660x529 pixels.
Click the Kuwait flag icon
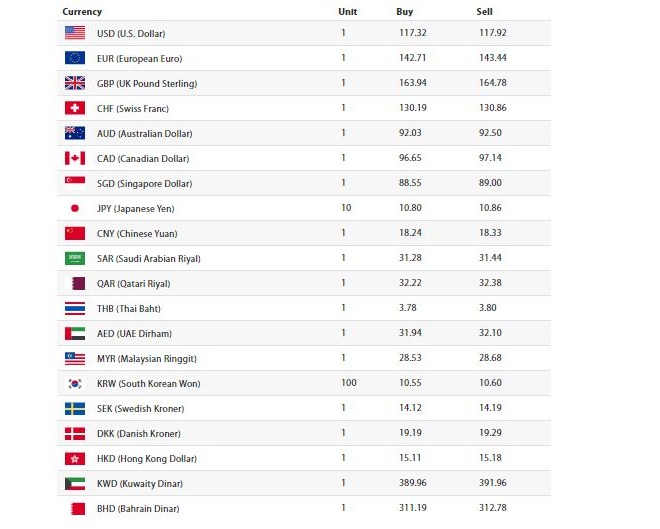(x=75, y=484)
